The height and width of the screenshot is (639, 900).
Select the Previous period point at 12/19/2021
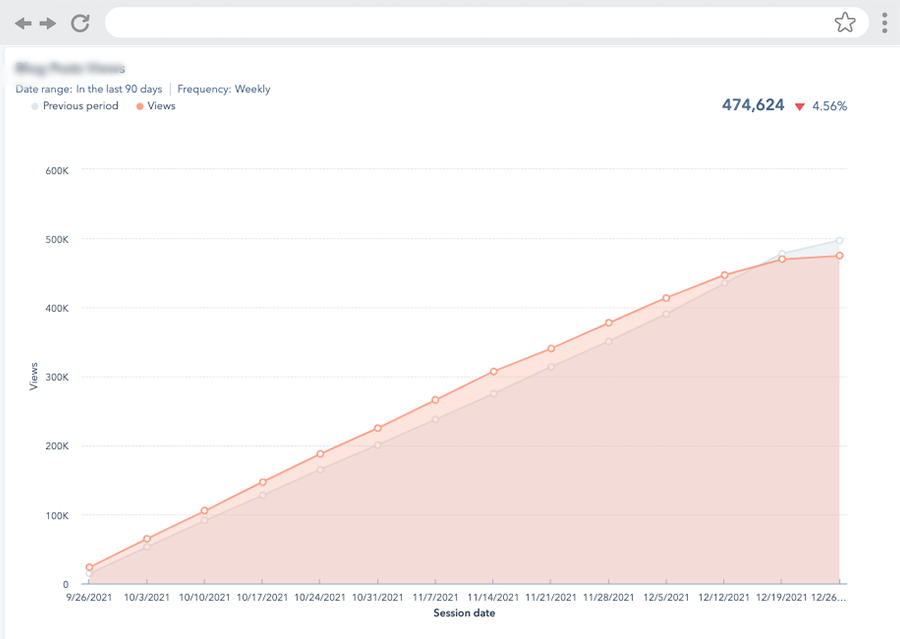point(782,253)
